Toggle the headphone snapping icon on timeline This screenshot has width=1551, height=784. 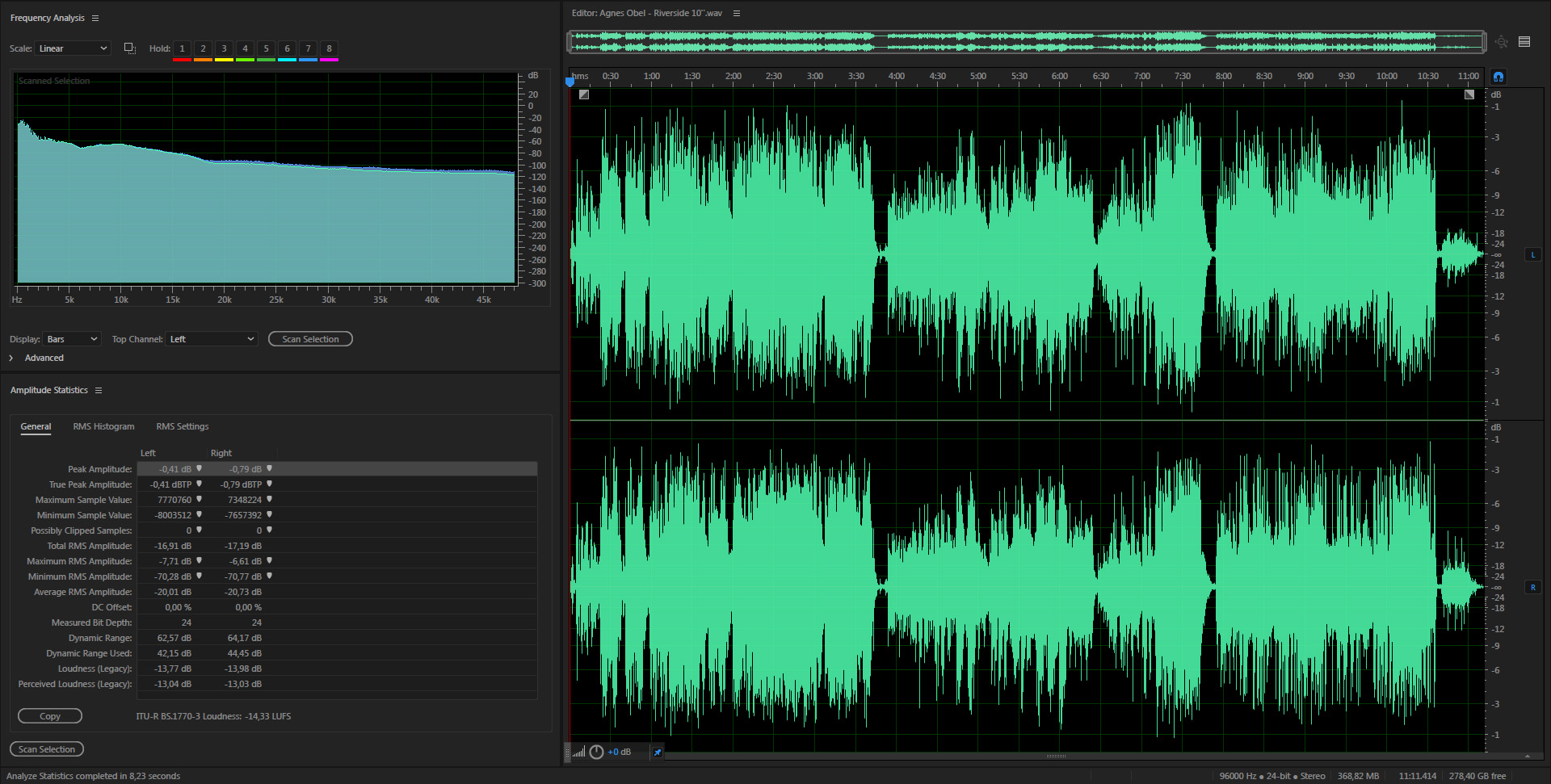(x=1498, y=77)
